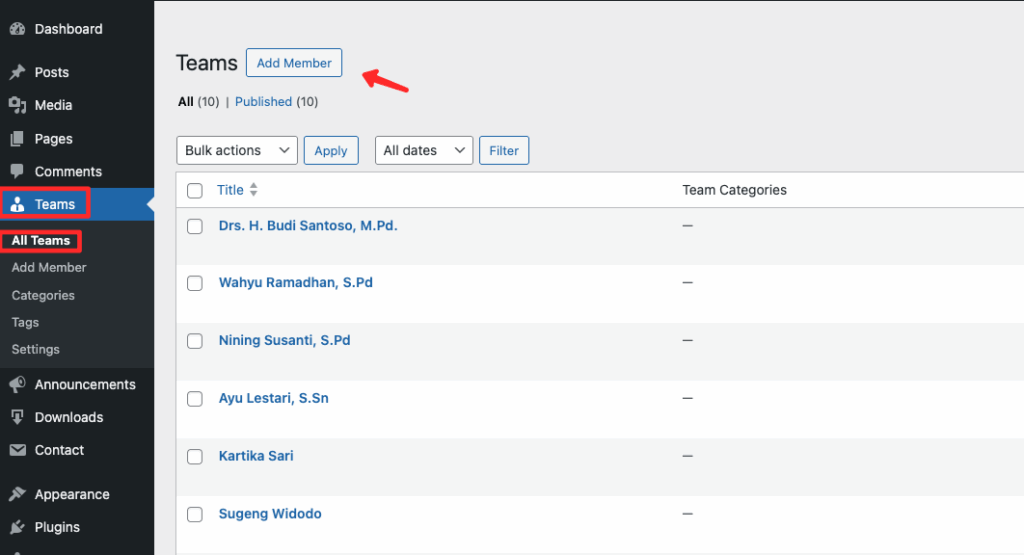Click the Pages stacked-sheets icon
1024x555 pixels.
click(18, 138)
